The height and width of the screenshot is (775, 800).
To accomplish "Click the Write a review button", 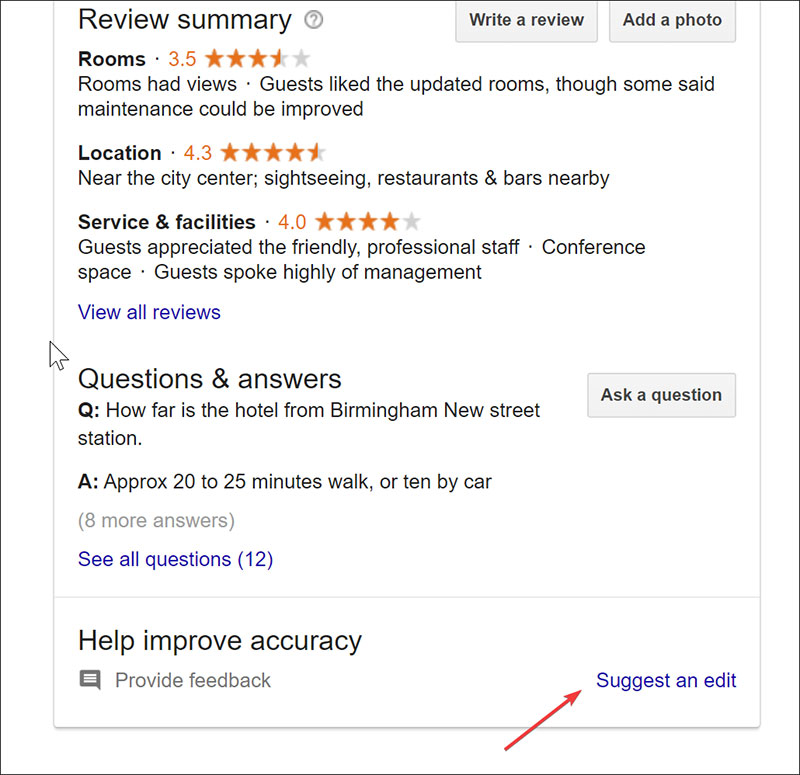I will 526,19.
